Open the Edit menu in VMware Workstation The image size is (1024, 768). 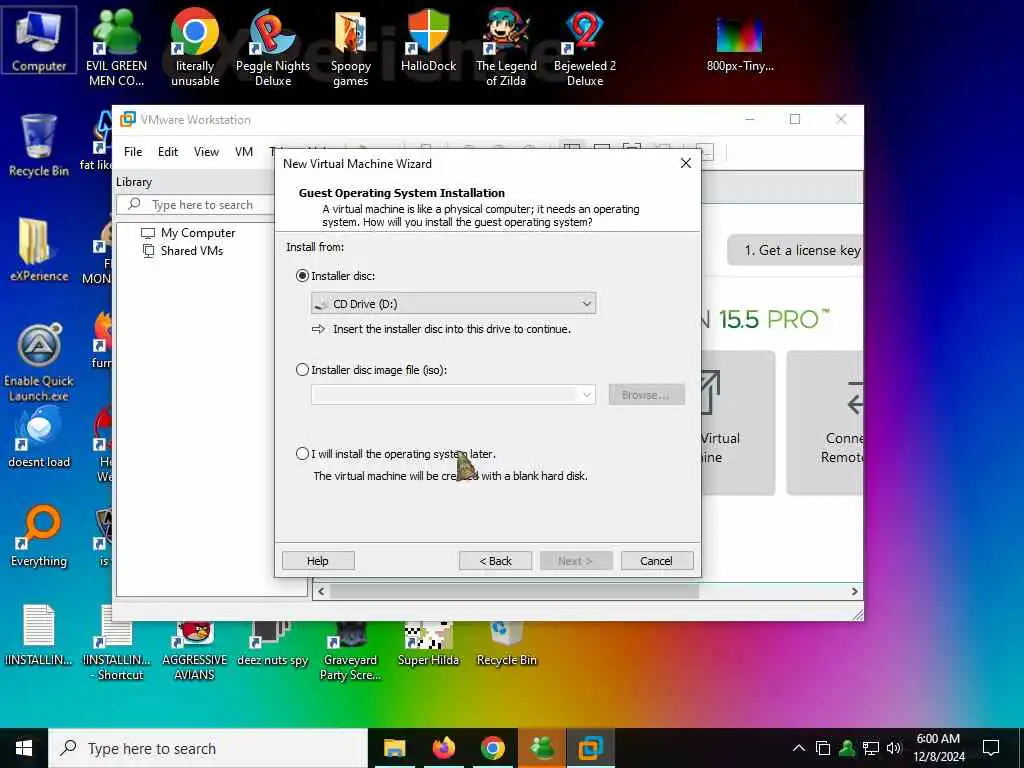pos(168,152)
